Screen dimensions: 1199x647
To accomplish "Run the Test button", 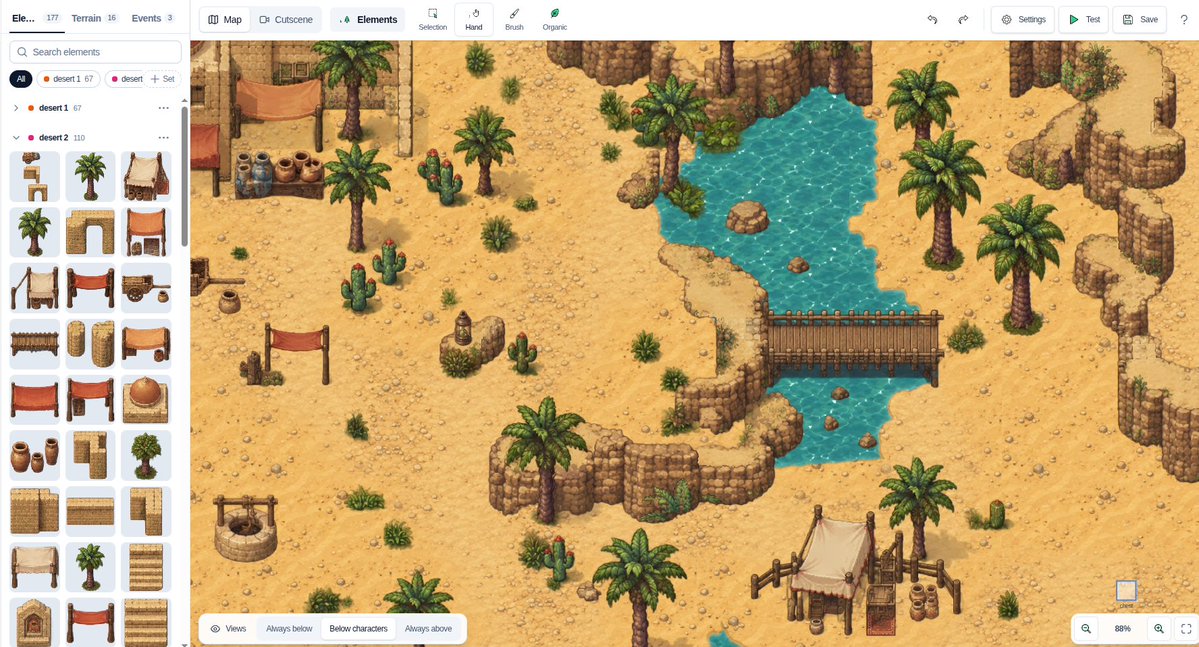I will (x=1084, y=19).
